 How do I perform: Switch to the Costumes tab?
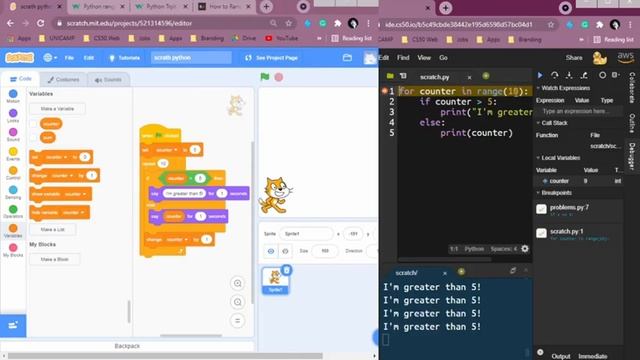63,80
